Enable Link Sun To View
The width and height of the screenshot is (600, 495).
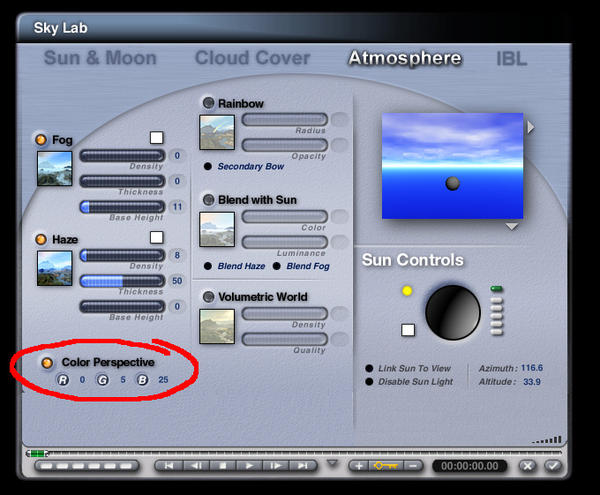pos(369,368)
